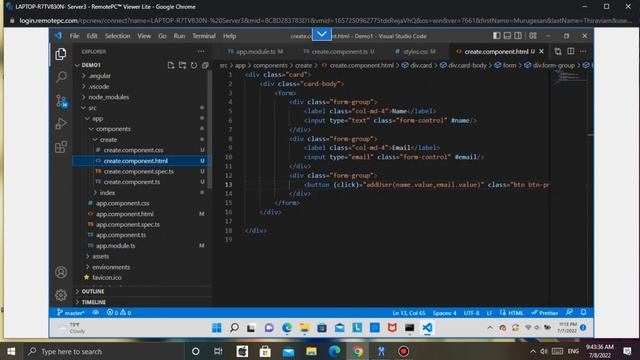Click New Folder icon in DEMO1 explorer
The width and height of the screenshot is (640, 360).
click(x=182, y=65)
